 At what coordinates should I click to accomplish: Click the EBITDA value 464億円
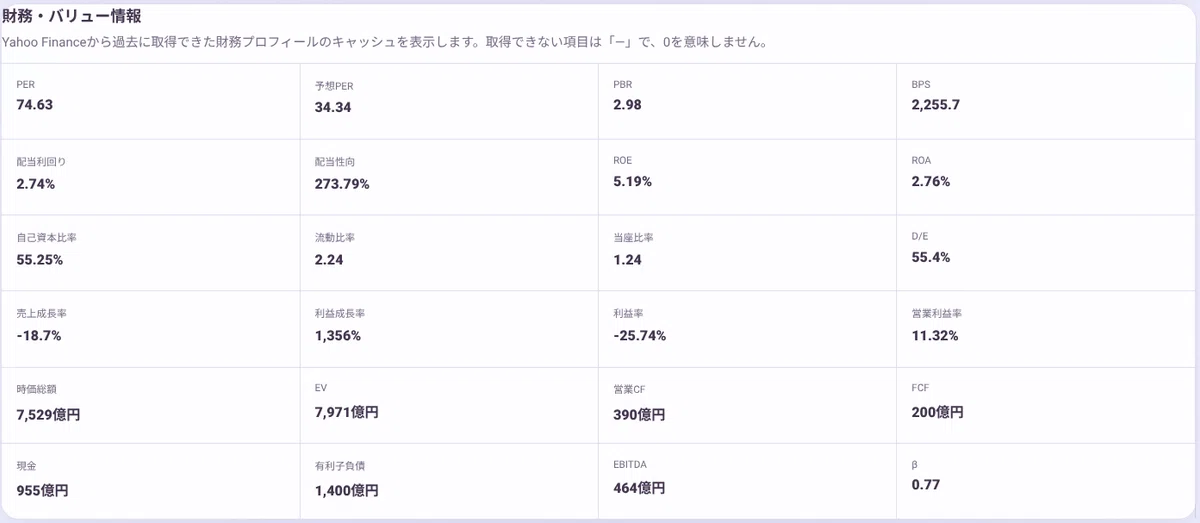point(639,488)
